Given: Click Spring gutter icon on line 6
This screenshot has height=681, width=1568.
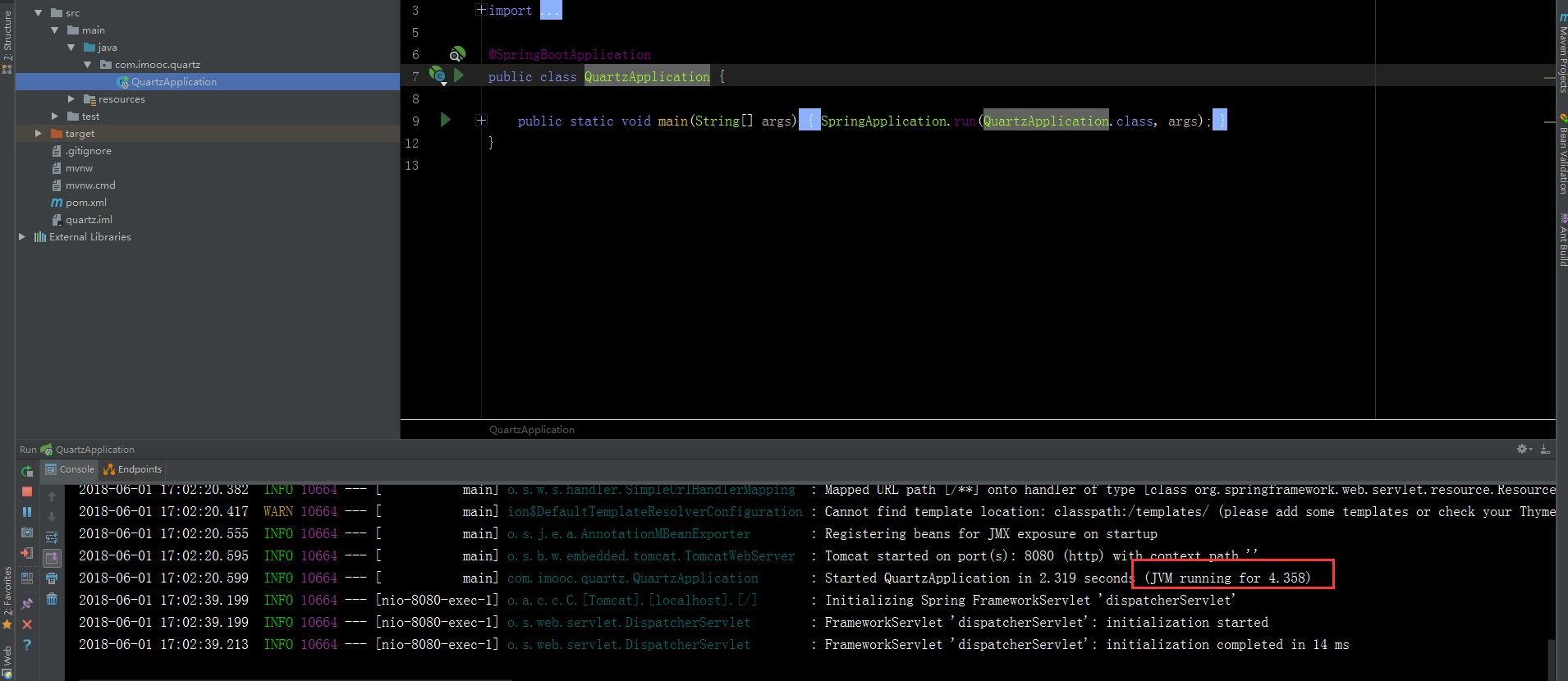Looking at the screenshot, I should point(457,54).
